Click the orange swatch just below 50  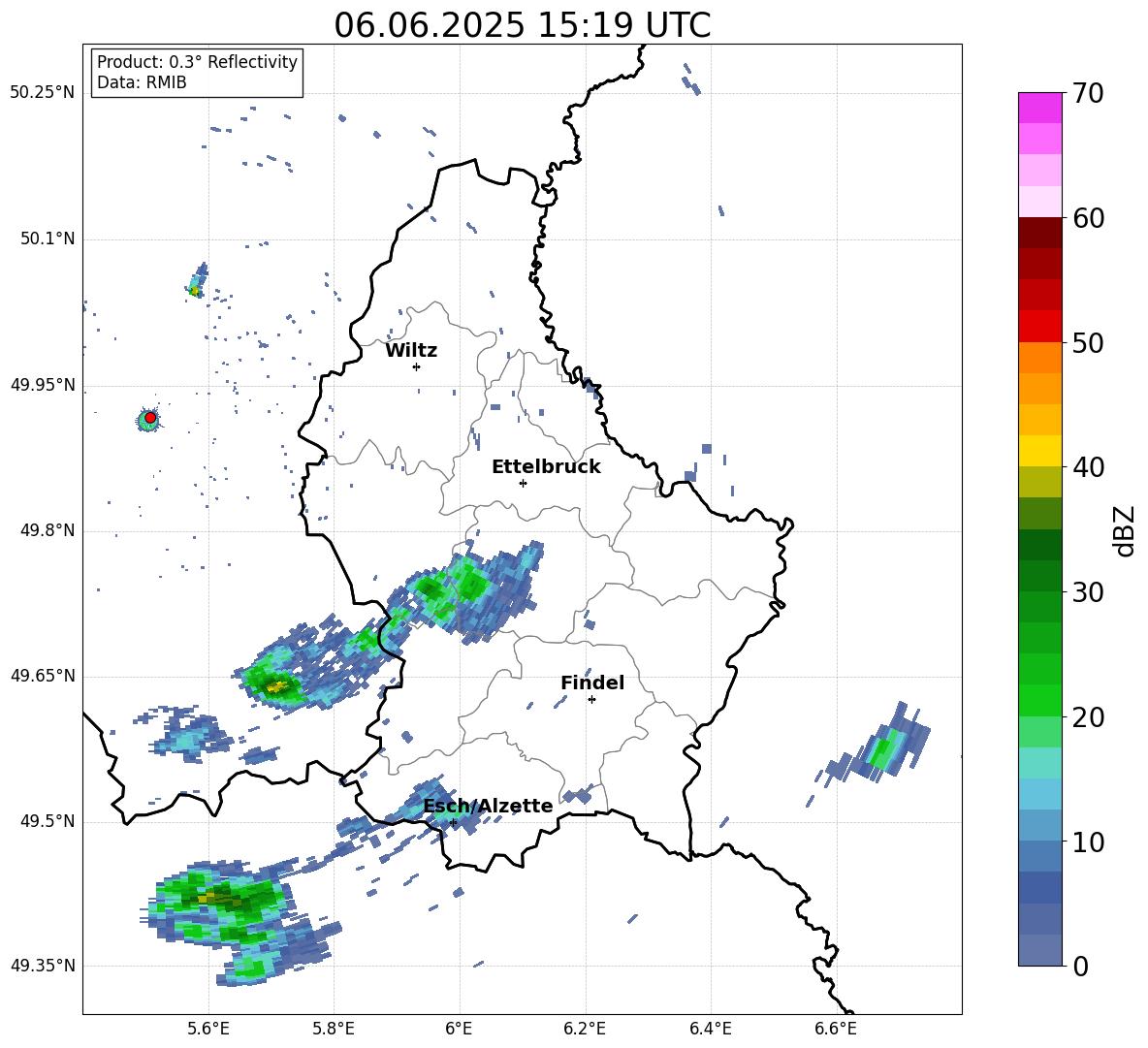1039,358
